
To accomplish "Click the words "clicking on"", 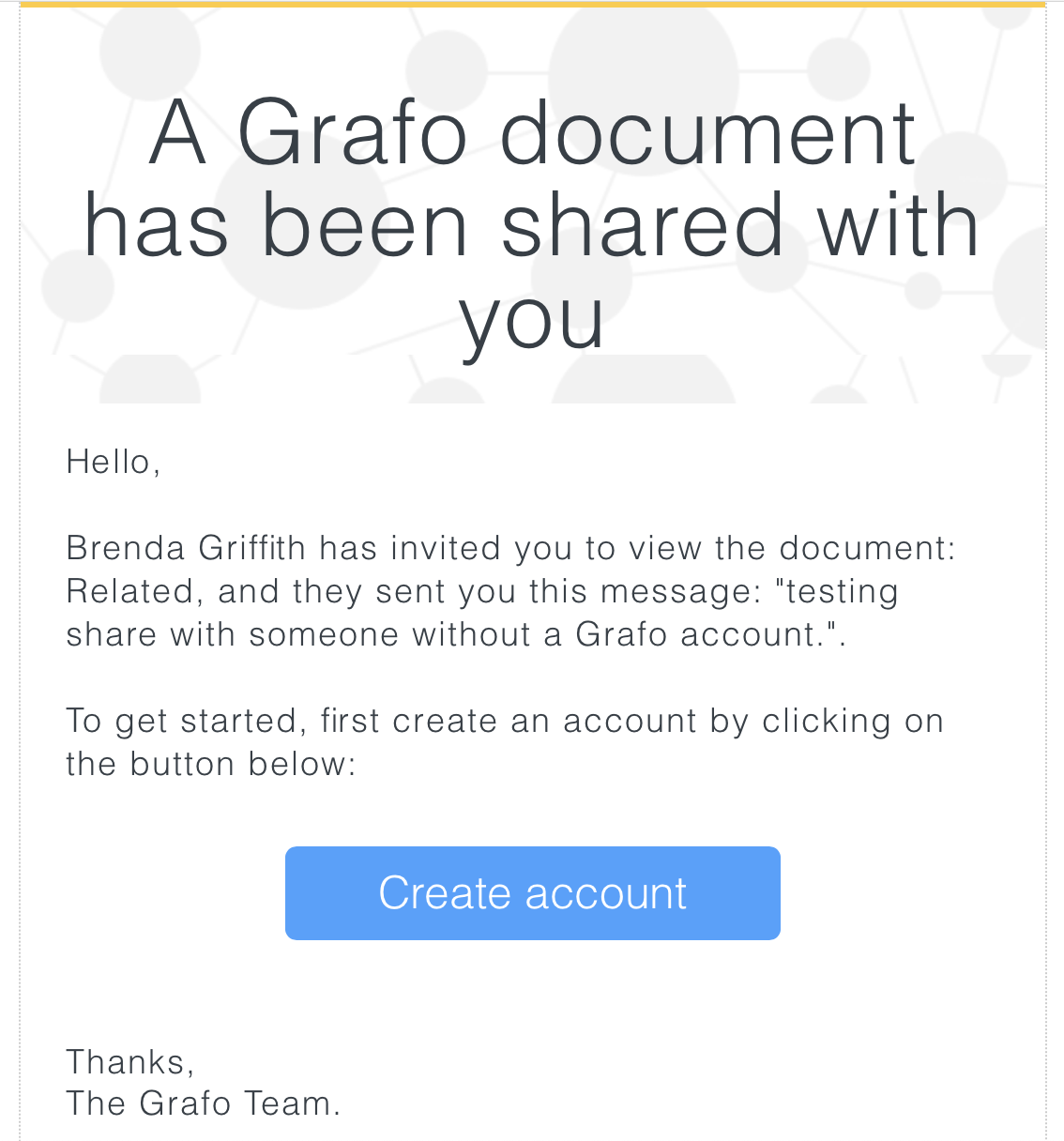I will (853, 721).
